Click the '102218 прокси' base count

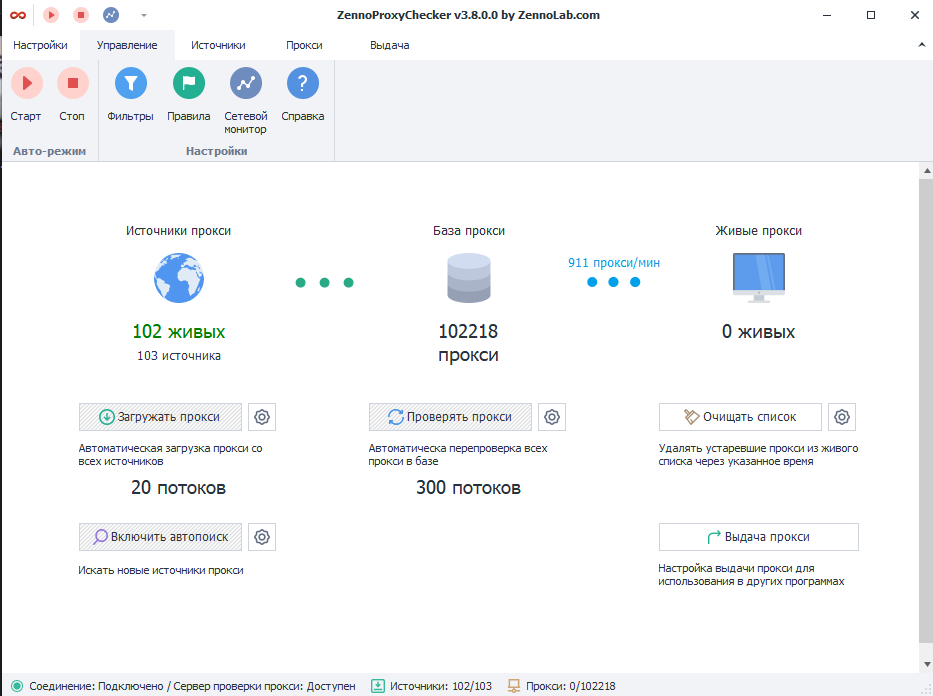click(x=468, y=343)
